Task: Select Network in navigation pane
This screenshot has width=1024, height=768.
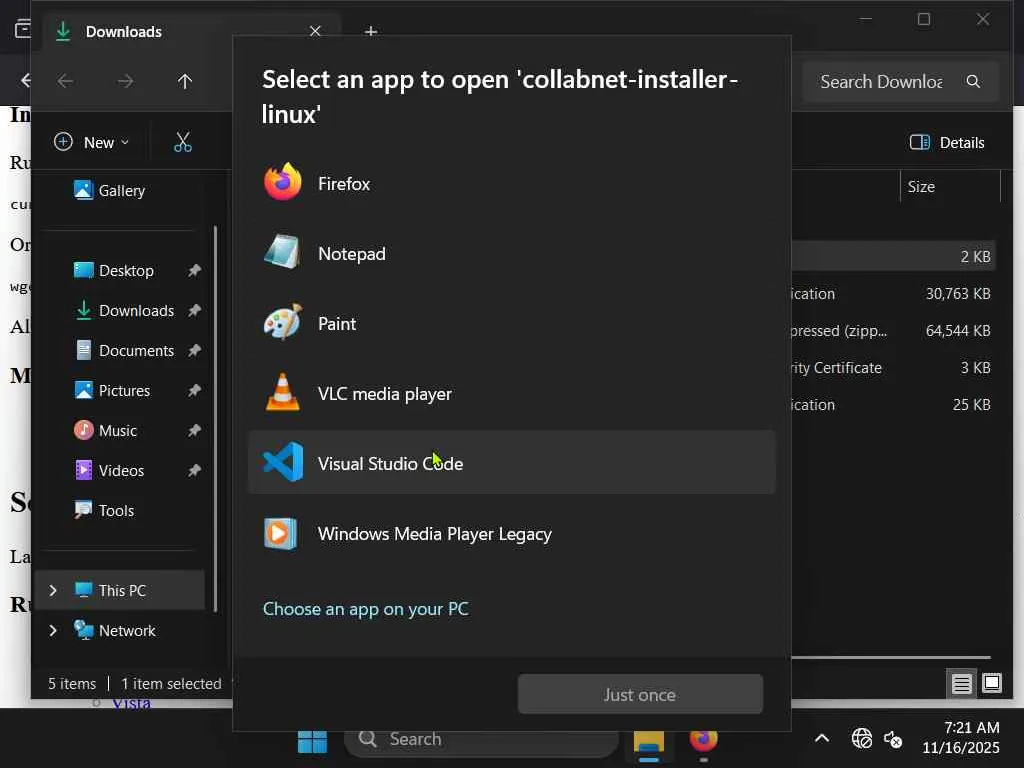Action: 120,630
